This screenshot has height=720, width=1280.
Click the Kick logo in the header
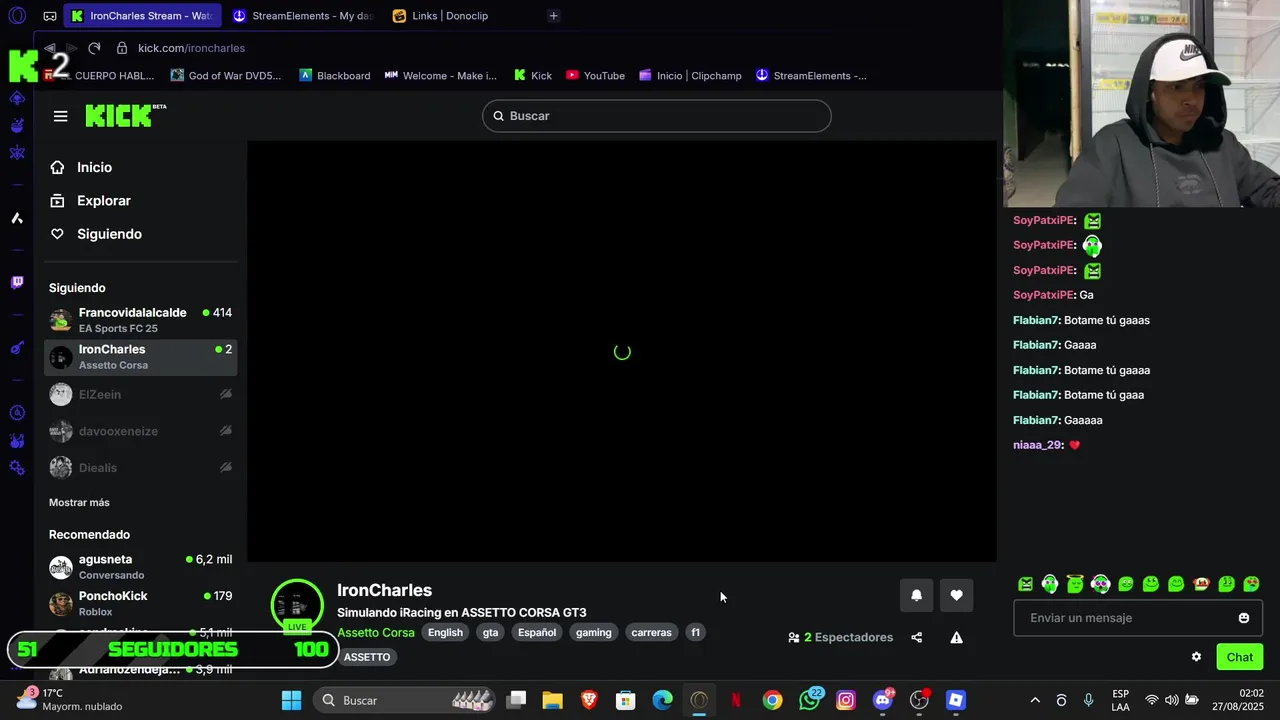[125, 115]
